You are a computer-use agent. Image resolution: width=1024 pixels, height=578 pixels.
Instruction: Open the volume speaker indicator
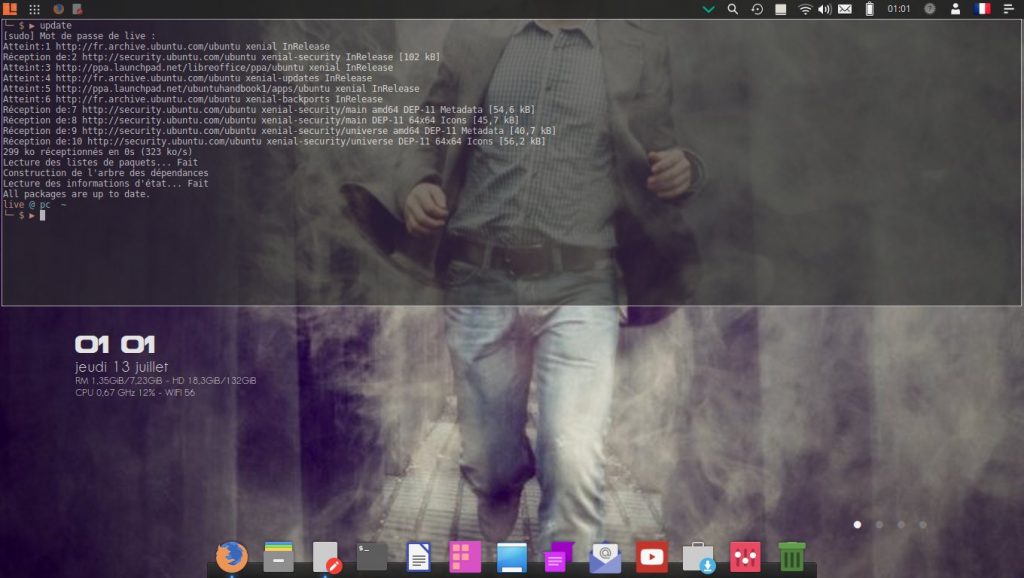(824, 9)
